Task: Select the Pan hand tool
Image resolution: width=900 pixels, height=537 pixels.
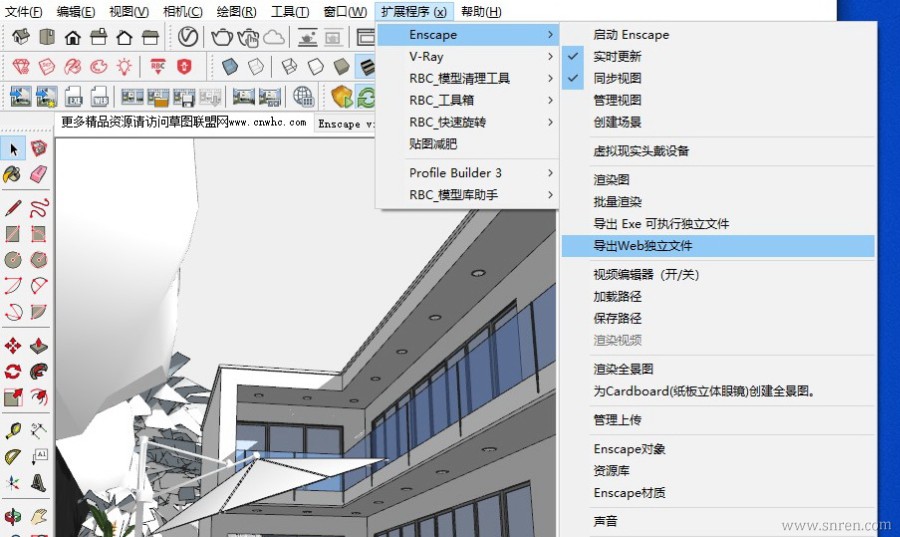Action: [x=38, y=516]
